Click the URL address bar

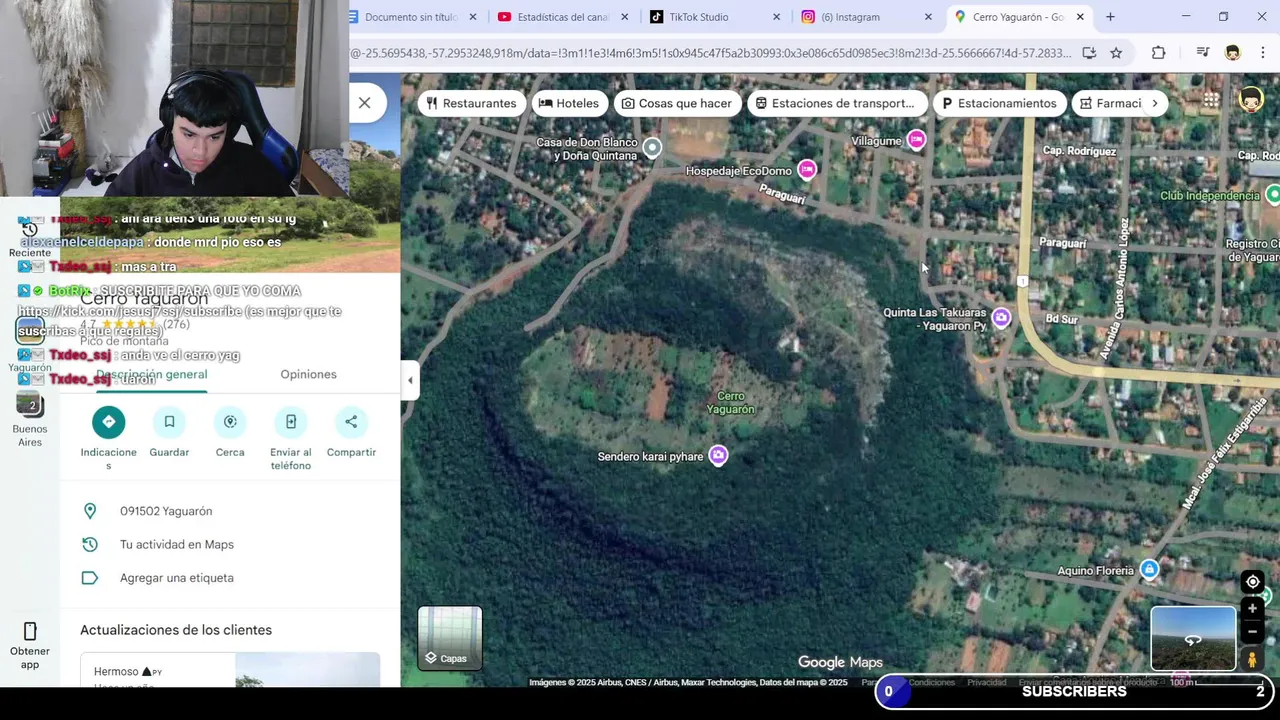(710, 53)
